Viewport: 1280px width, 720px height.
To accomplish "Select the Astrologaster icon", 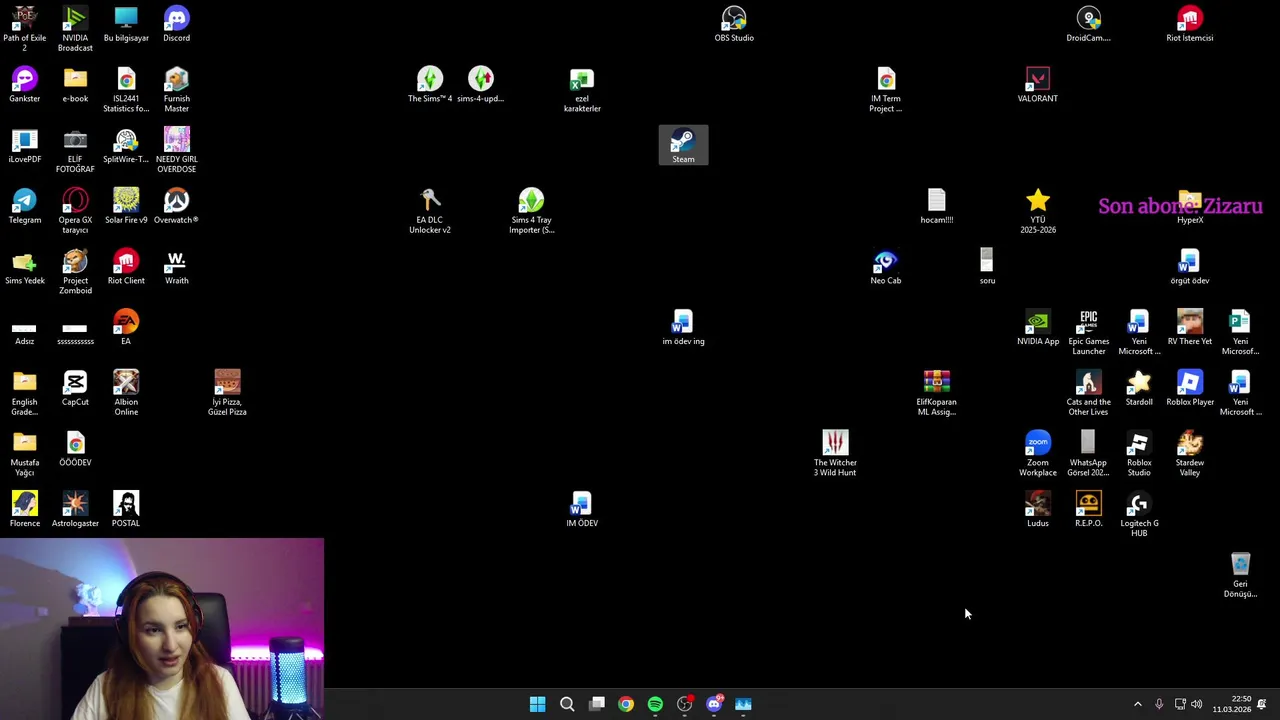I will click(75, 510).
